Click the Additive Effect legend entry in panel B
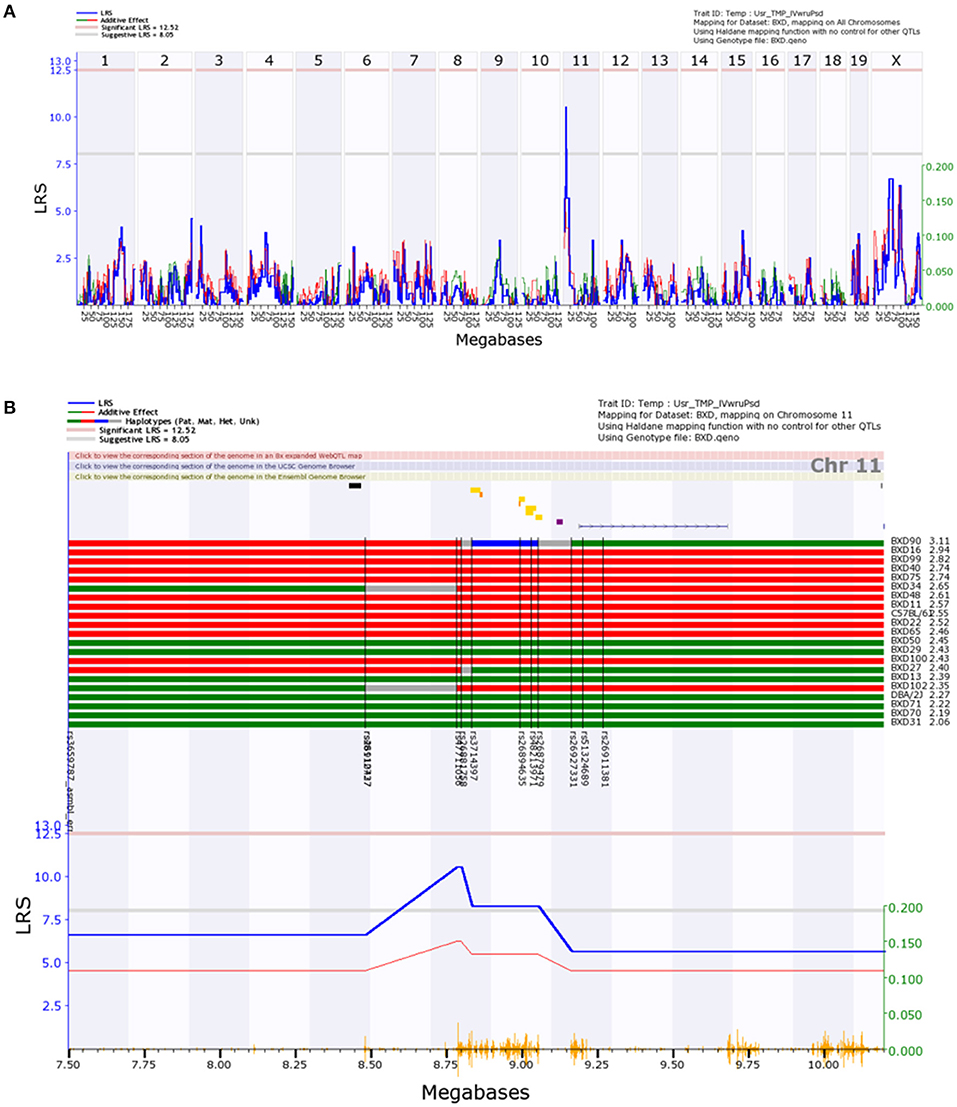The image size is (957, 1107). (x=128, y=412)
